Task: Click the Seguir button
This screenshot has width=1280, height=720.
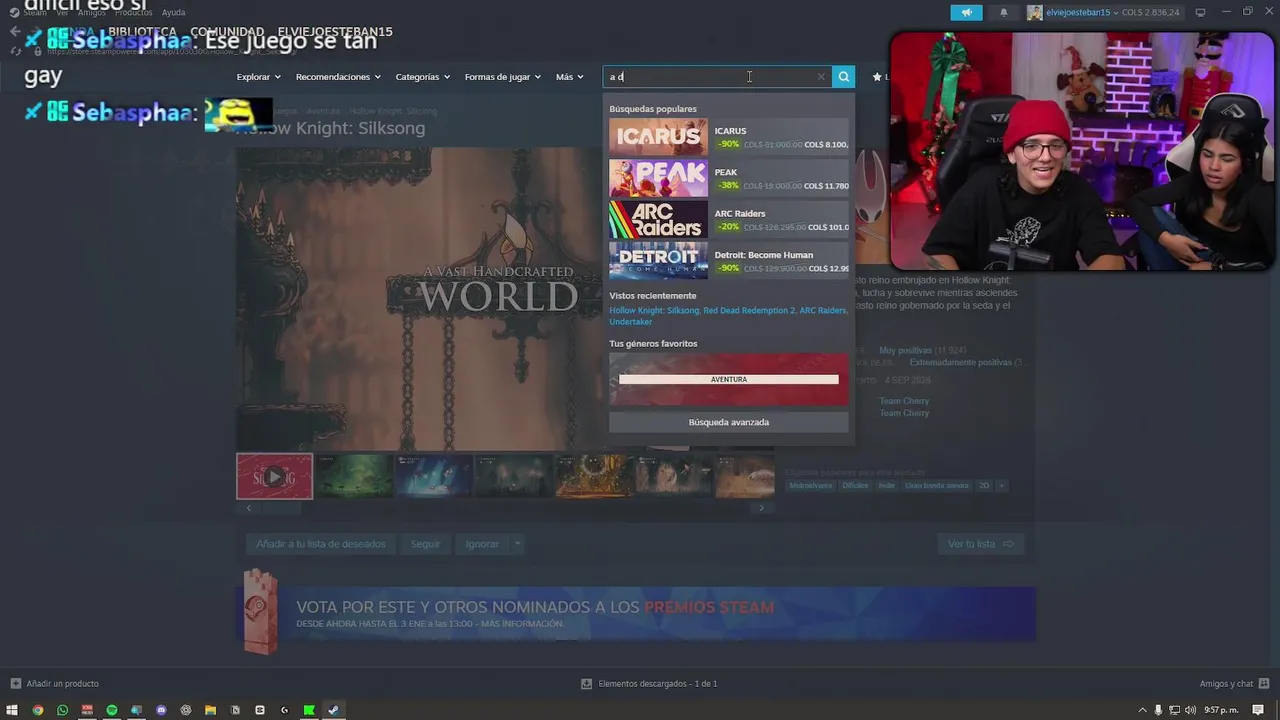Action: coord(425,544)
